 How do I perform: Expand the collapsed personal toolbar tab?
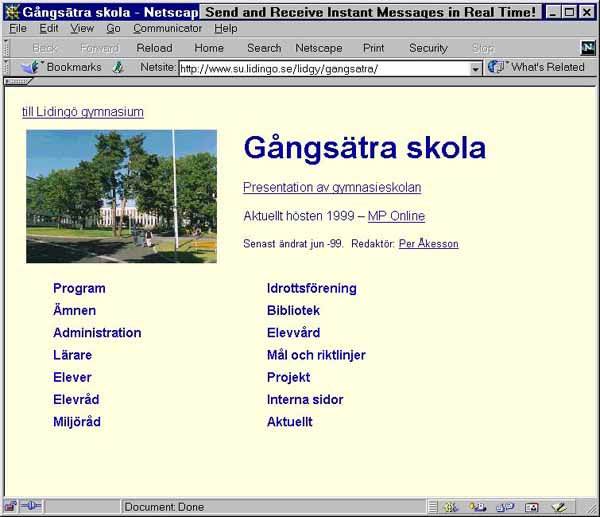[17, 82]
